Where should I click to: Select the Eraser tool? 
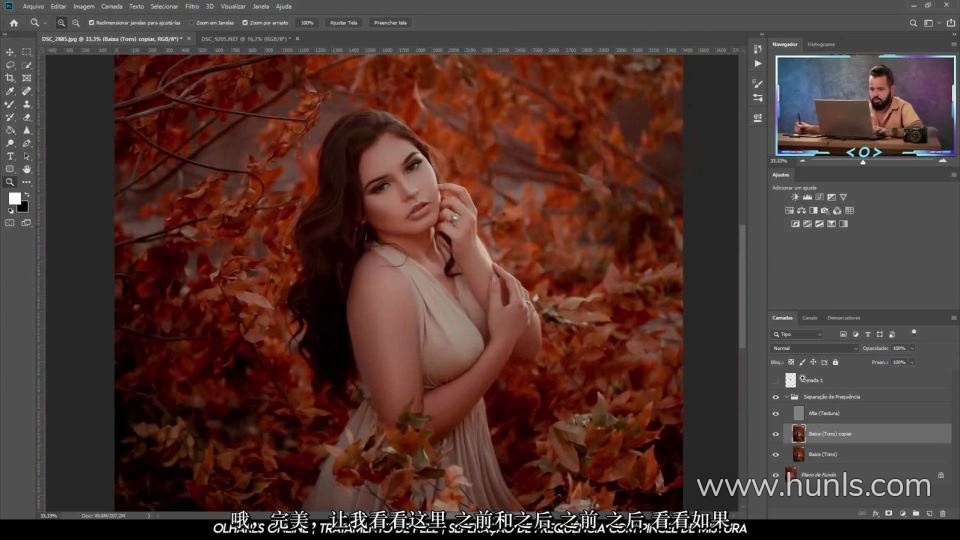tap(26, 117)
